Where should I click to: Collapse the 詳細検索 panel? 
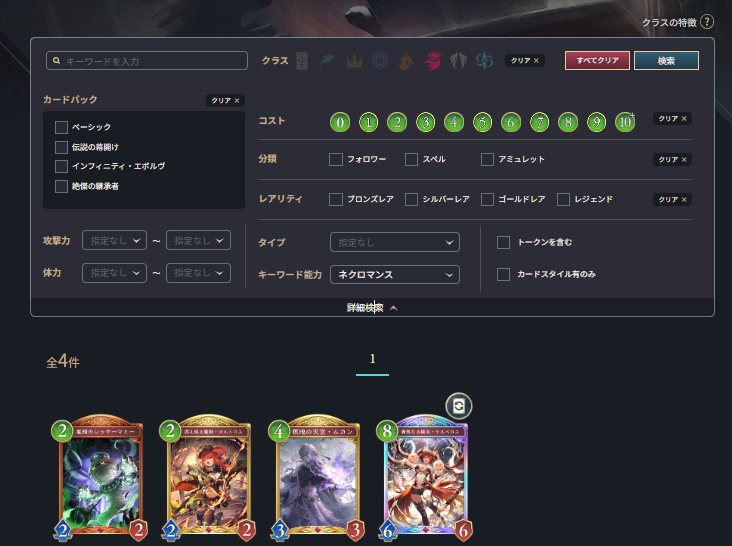click(372, 308)
